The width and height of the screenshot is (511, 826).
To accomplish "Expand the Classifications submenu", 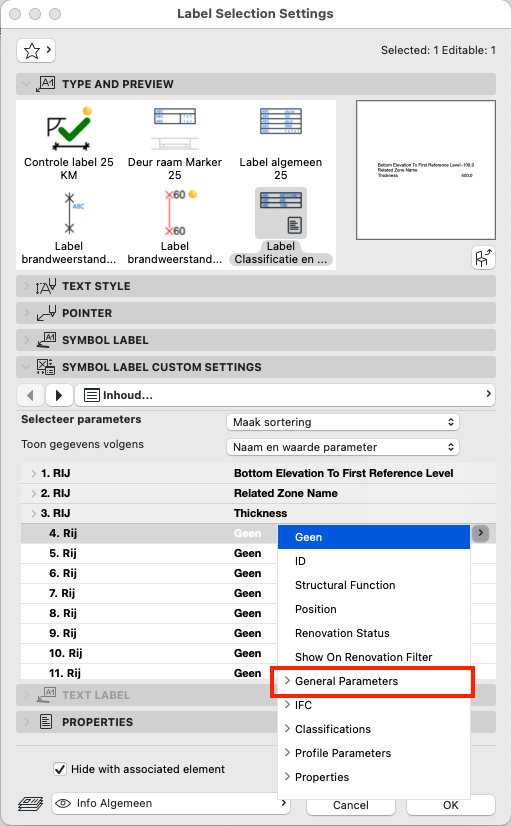I will point(374,729).
